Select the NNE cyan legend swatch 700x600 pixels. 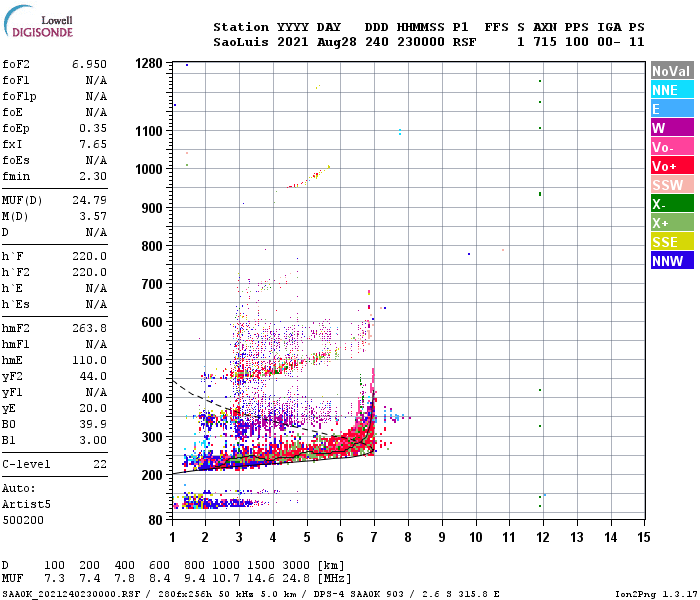(672, 90)
